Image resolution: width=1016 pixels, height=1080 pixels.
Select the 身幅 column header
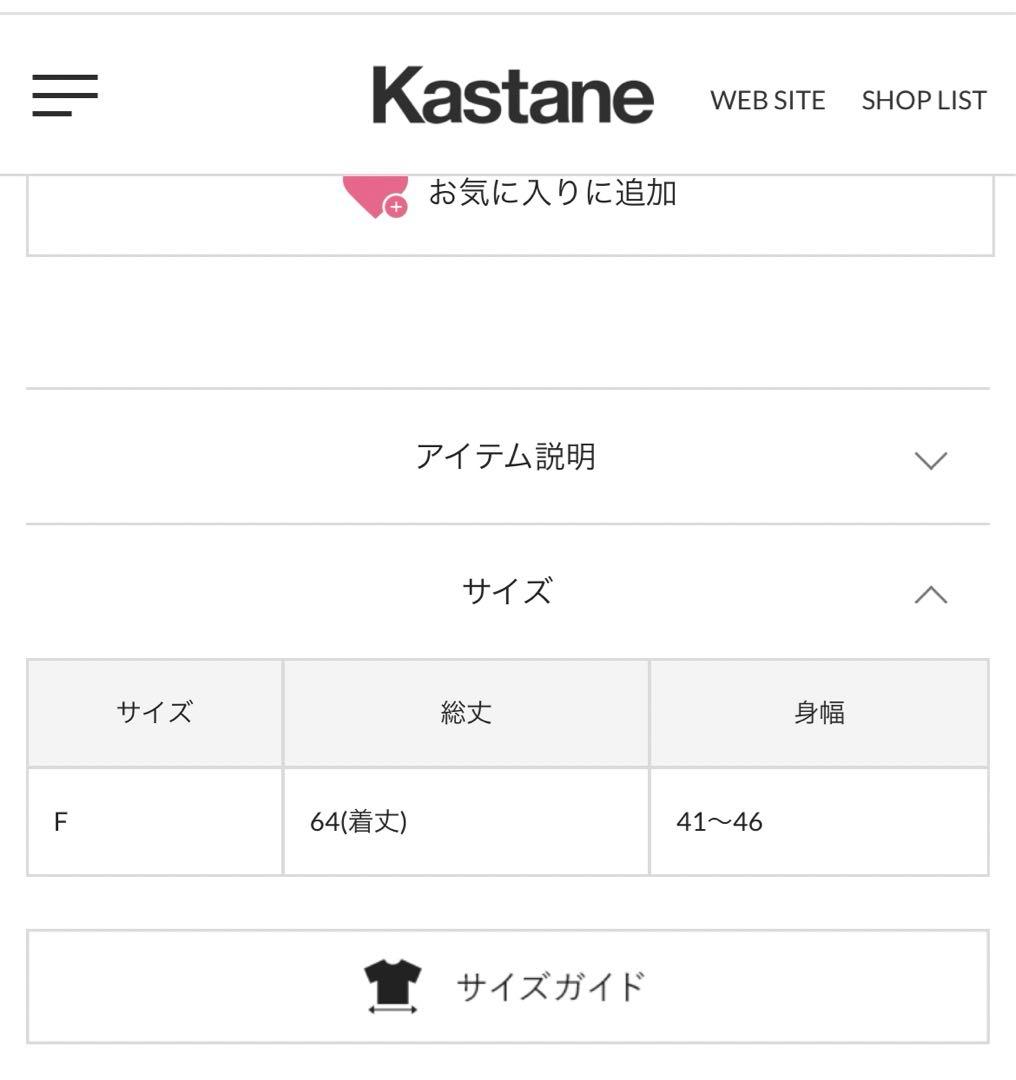[819, 713]
